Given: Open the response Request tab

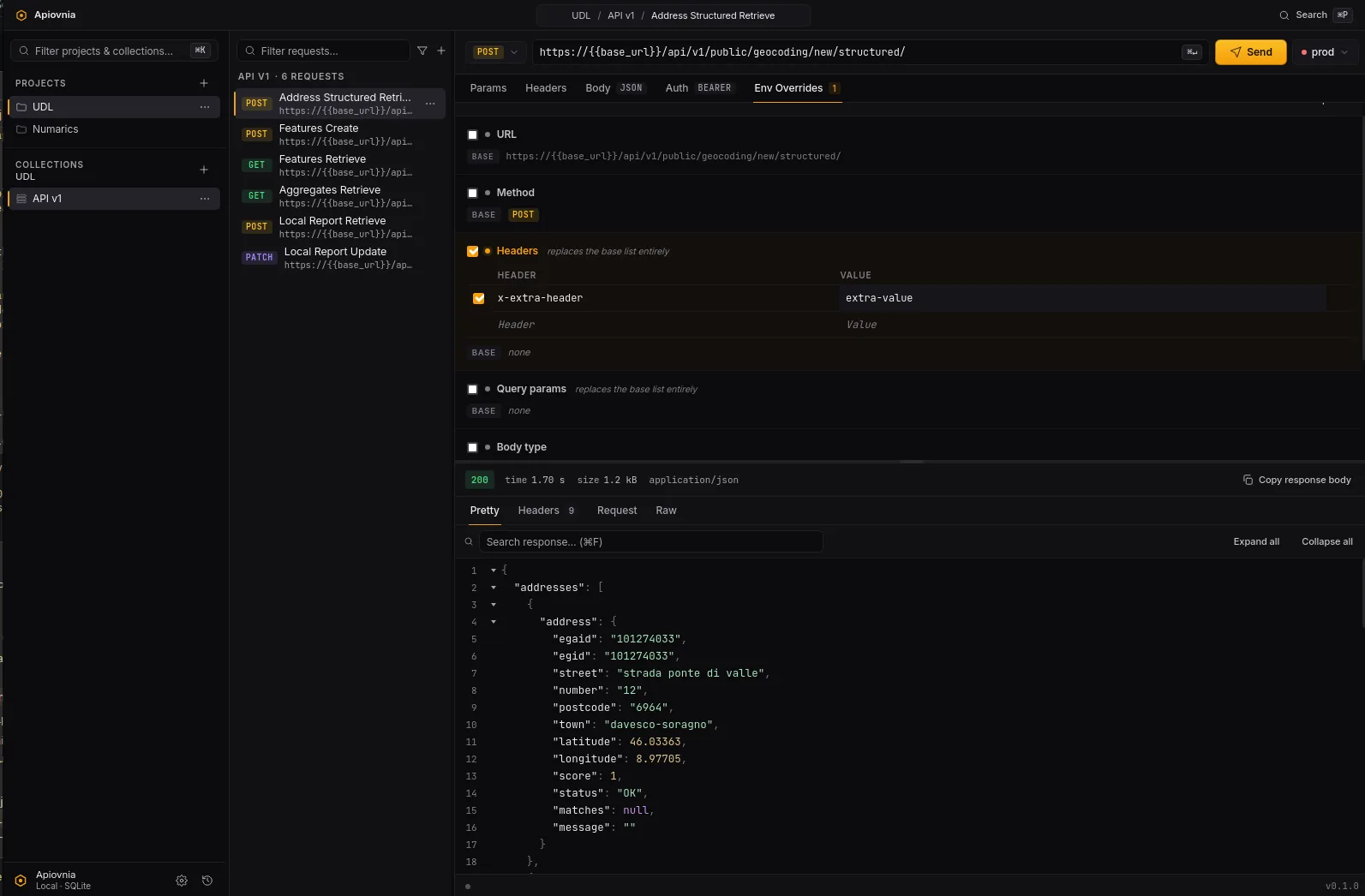Looking at the screenshot, I should click(x=617, y=511).
